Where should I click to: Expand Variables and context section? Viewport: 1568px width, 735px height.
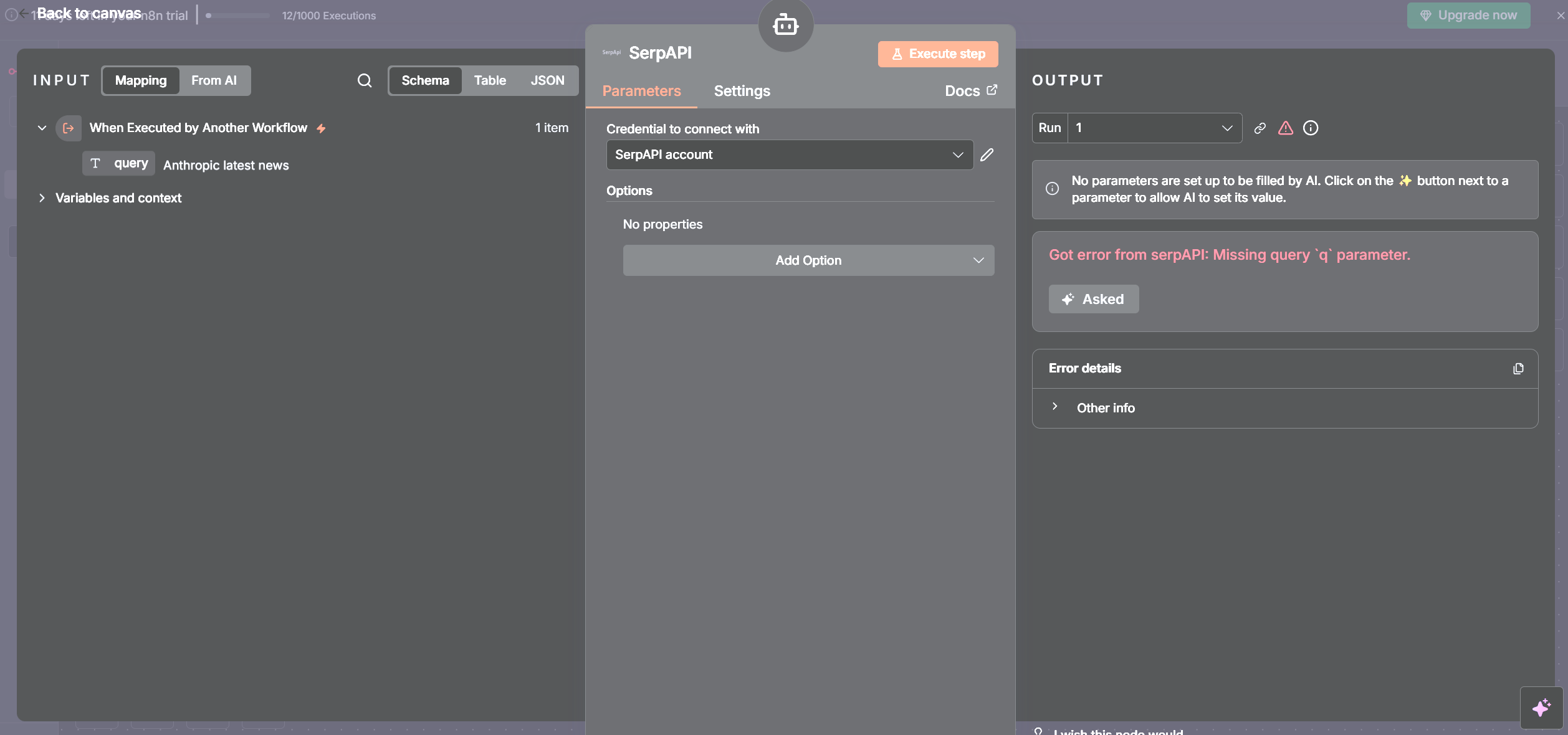[x=118, y=198]
